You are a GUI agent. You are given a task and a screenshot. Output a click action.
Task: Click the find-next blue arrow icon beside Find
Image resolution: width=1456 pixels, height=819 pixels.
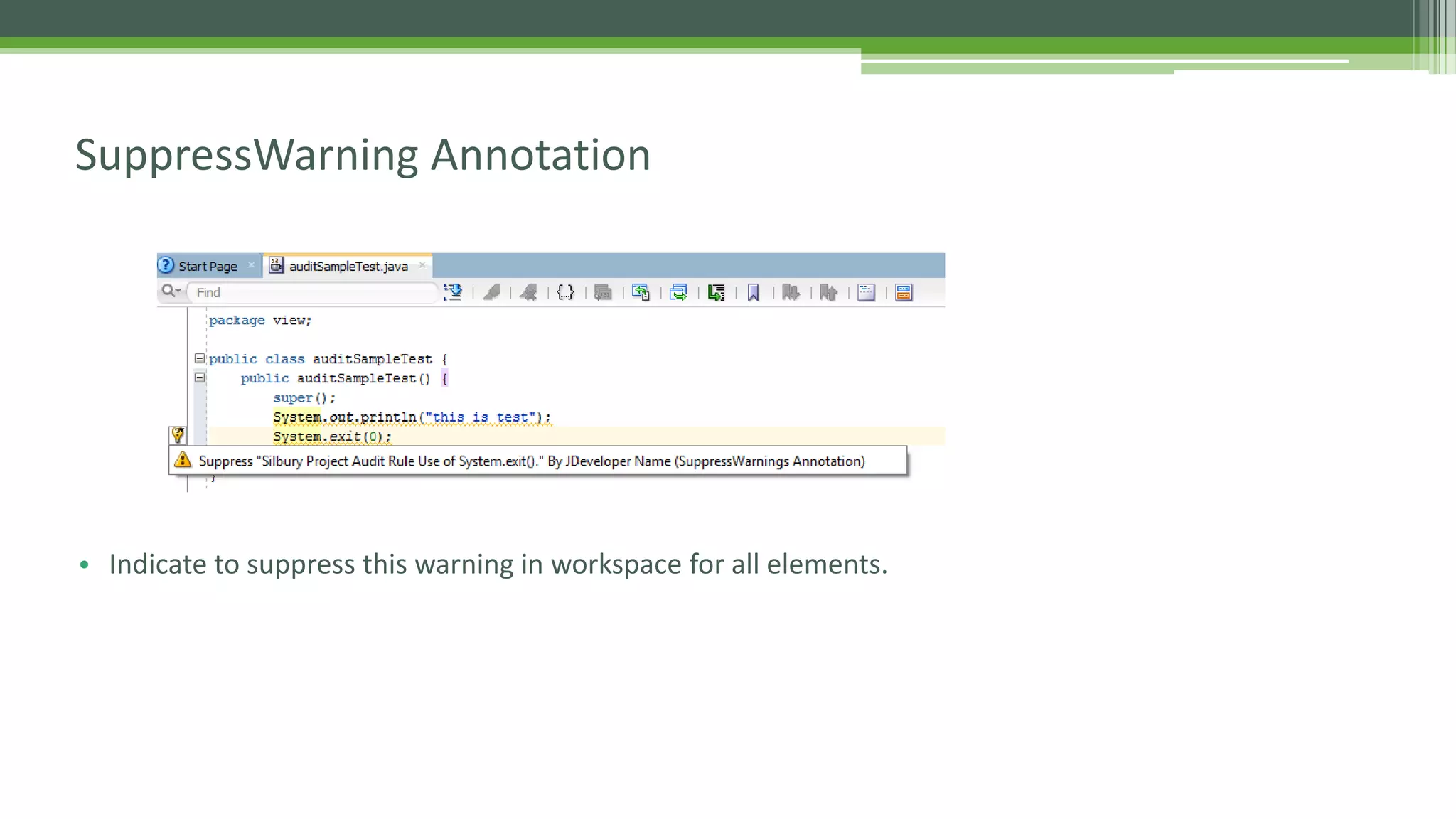(453, 292)
